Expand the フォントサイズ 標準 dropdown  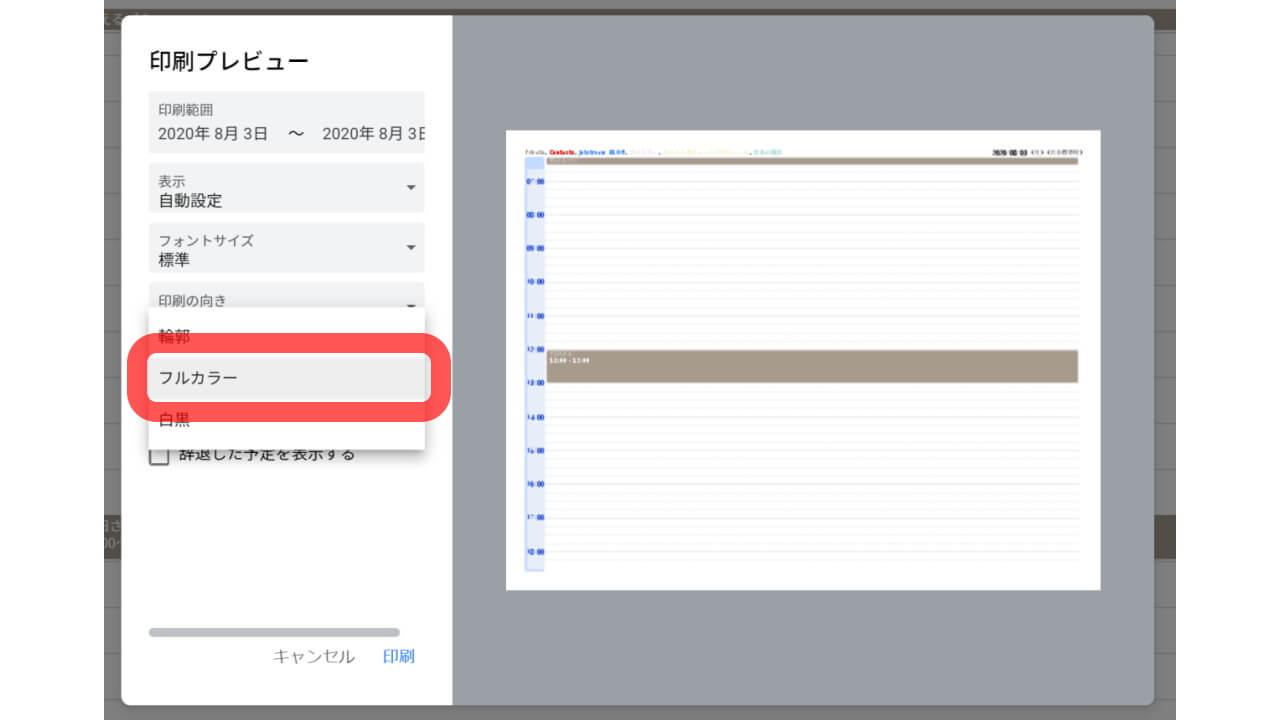[286, 248]
